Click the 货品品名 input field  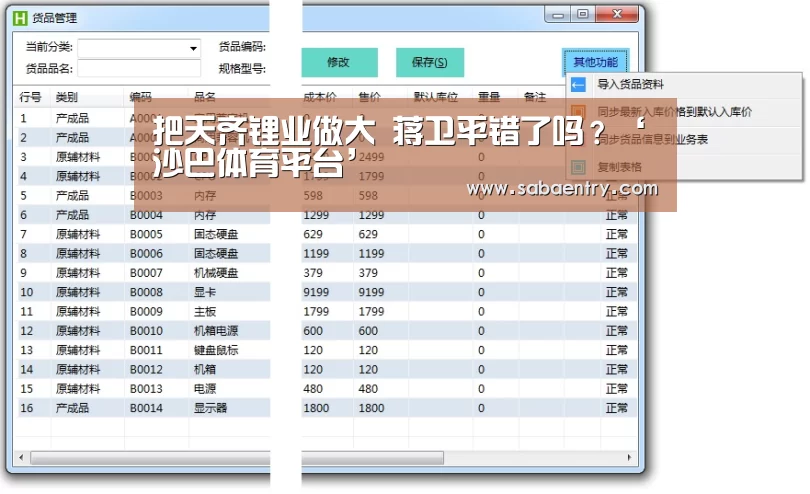tap(138, 69)
